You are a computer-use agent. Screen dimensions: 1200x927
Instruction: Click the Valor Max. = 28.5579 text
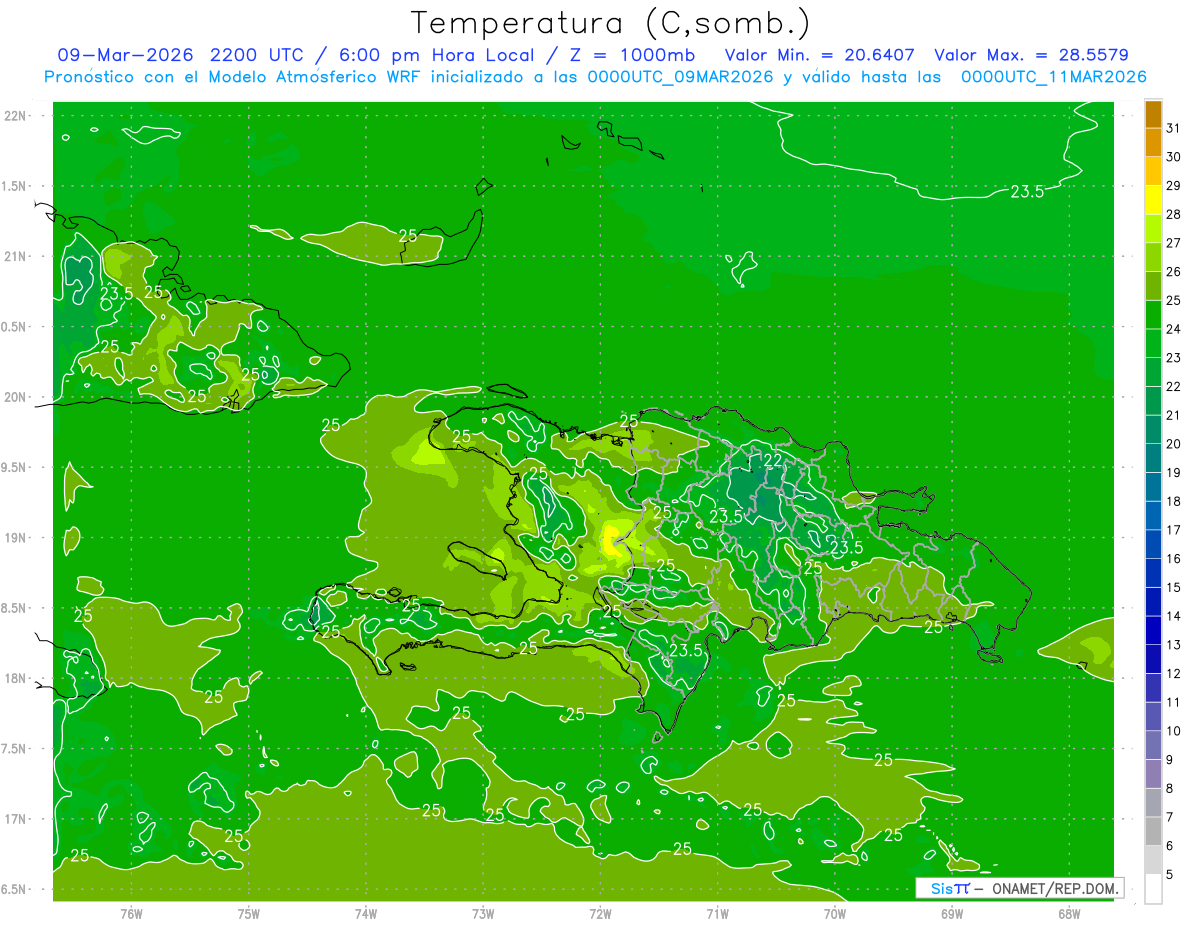[x=1031, y=55]
